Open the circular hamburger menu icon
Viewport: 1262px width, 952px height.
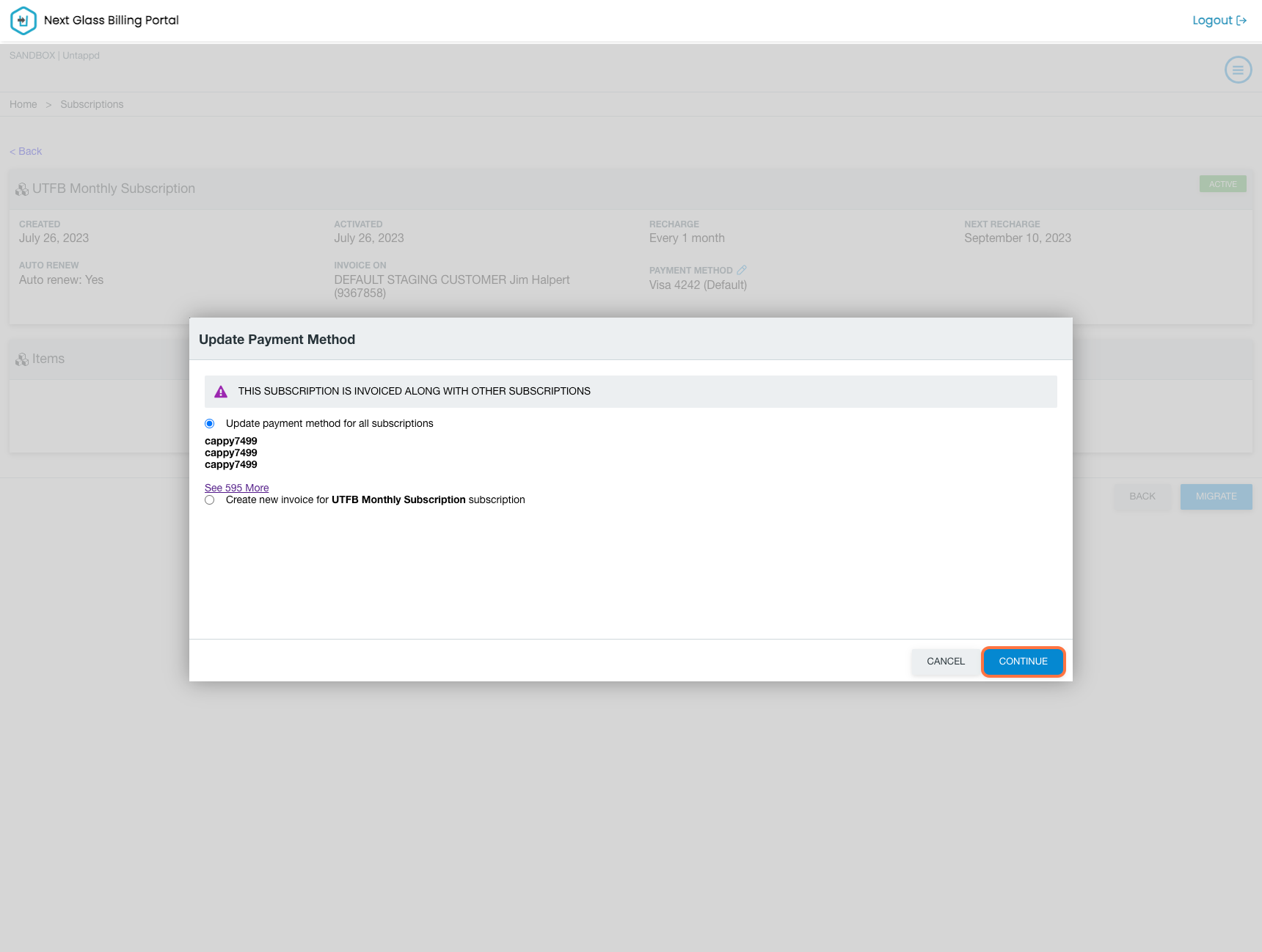click(1238, 70)
